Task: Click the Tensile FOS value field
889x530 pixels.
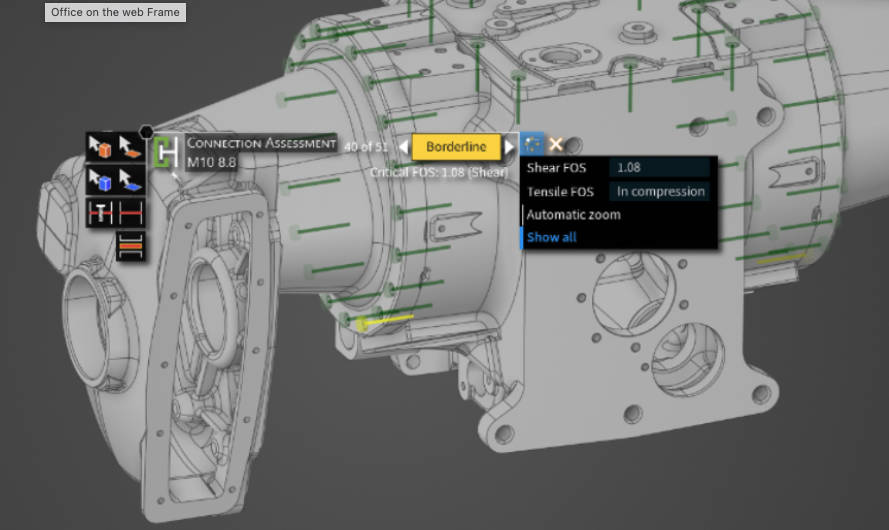Action: (x=660, y=191)
